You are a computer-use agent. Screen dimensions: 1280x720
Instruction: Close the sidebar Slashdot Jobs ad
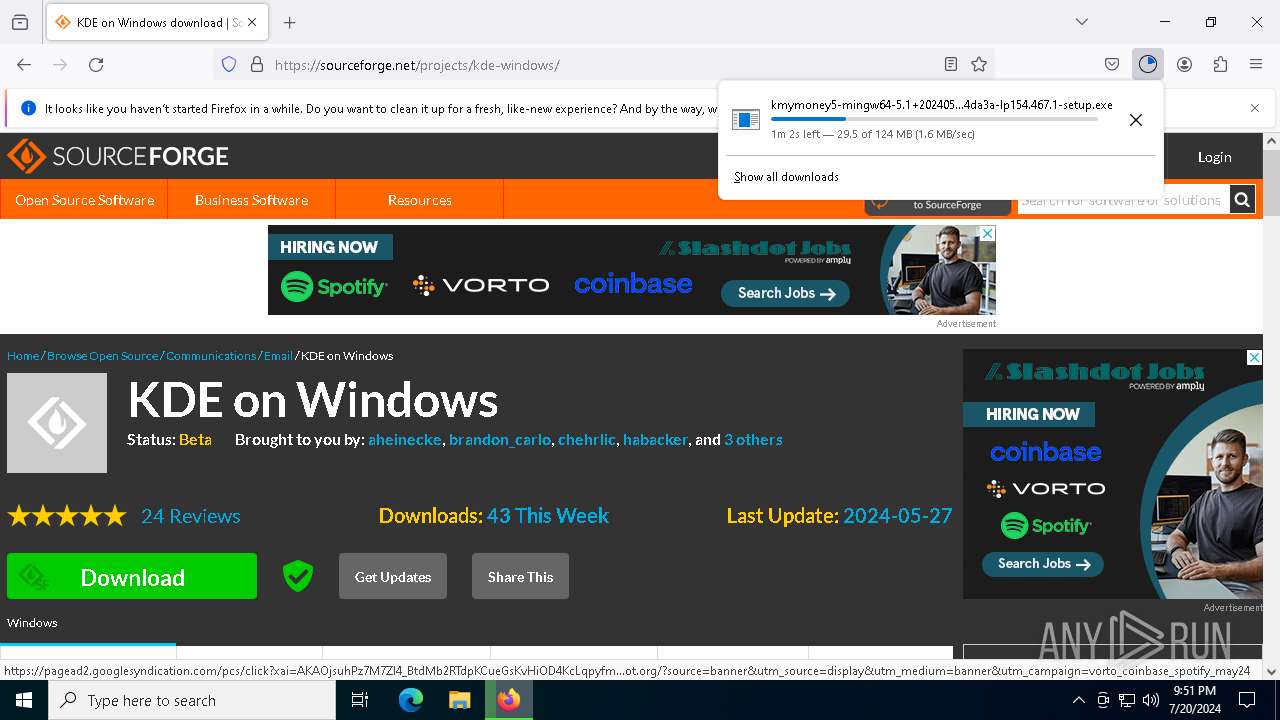pyautogui.click(x=1254, y=357)
